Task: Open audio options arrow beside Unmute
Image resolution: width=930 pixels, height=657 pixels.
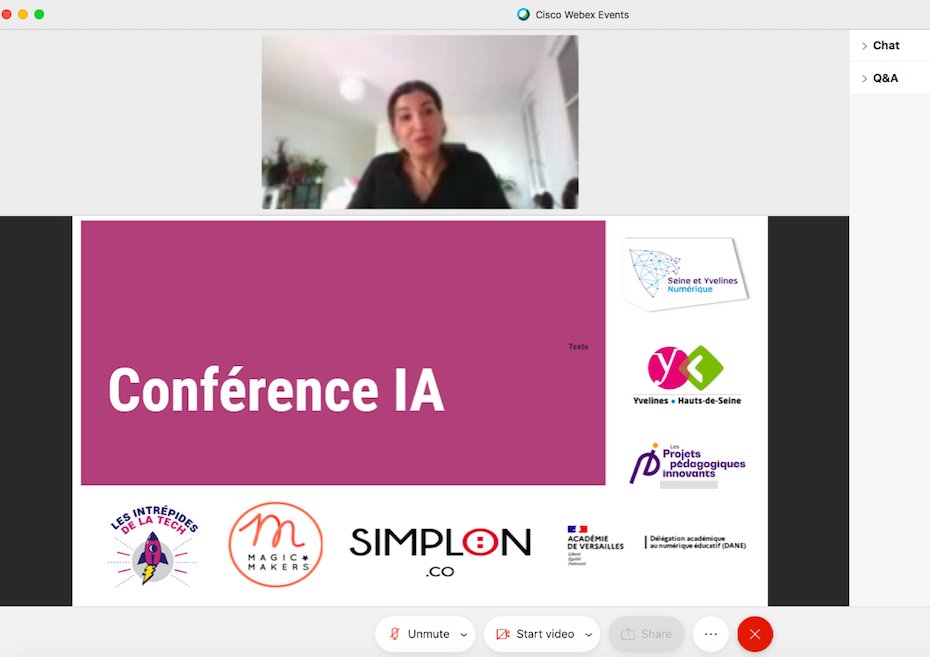Action: click(464, 634)
